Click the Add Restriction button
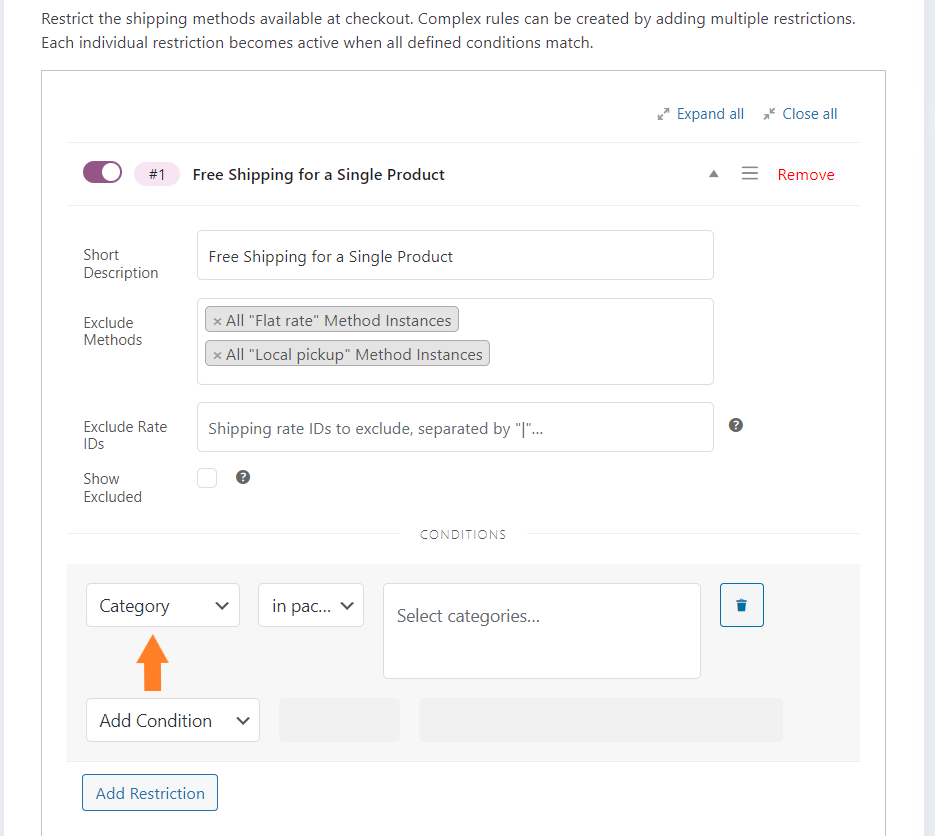935x836 pixels. tap(150, 792)
